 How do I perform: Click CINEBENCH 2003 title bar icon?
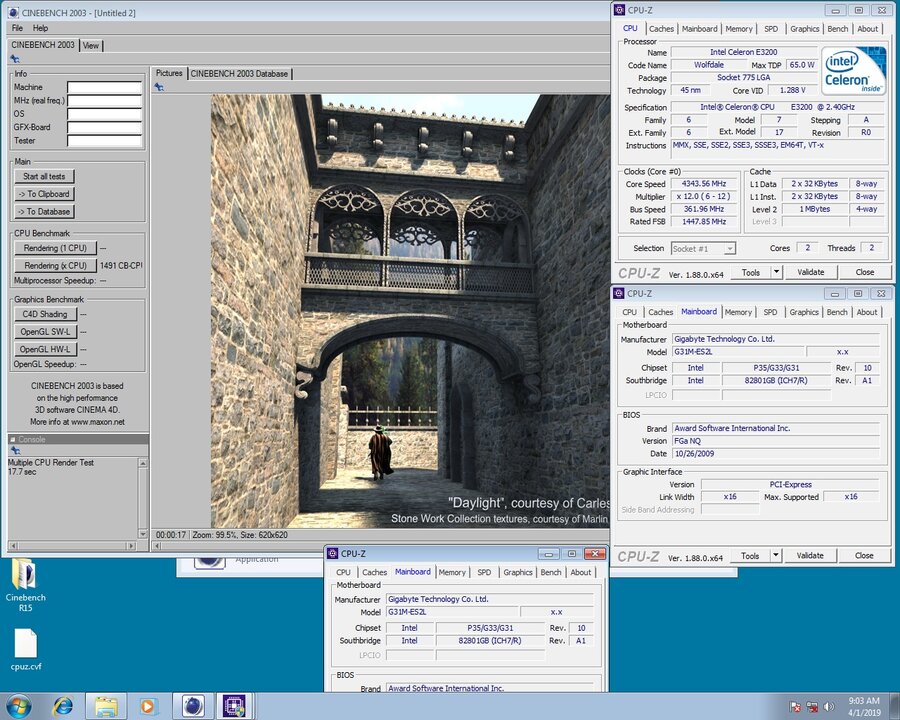pyautogui.click(x=12, y=13)
